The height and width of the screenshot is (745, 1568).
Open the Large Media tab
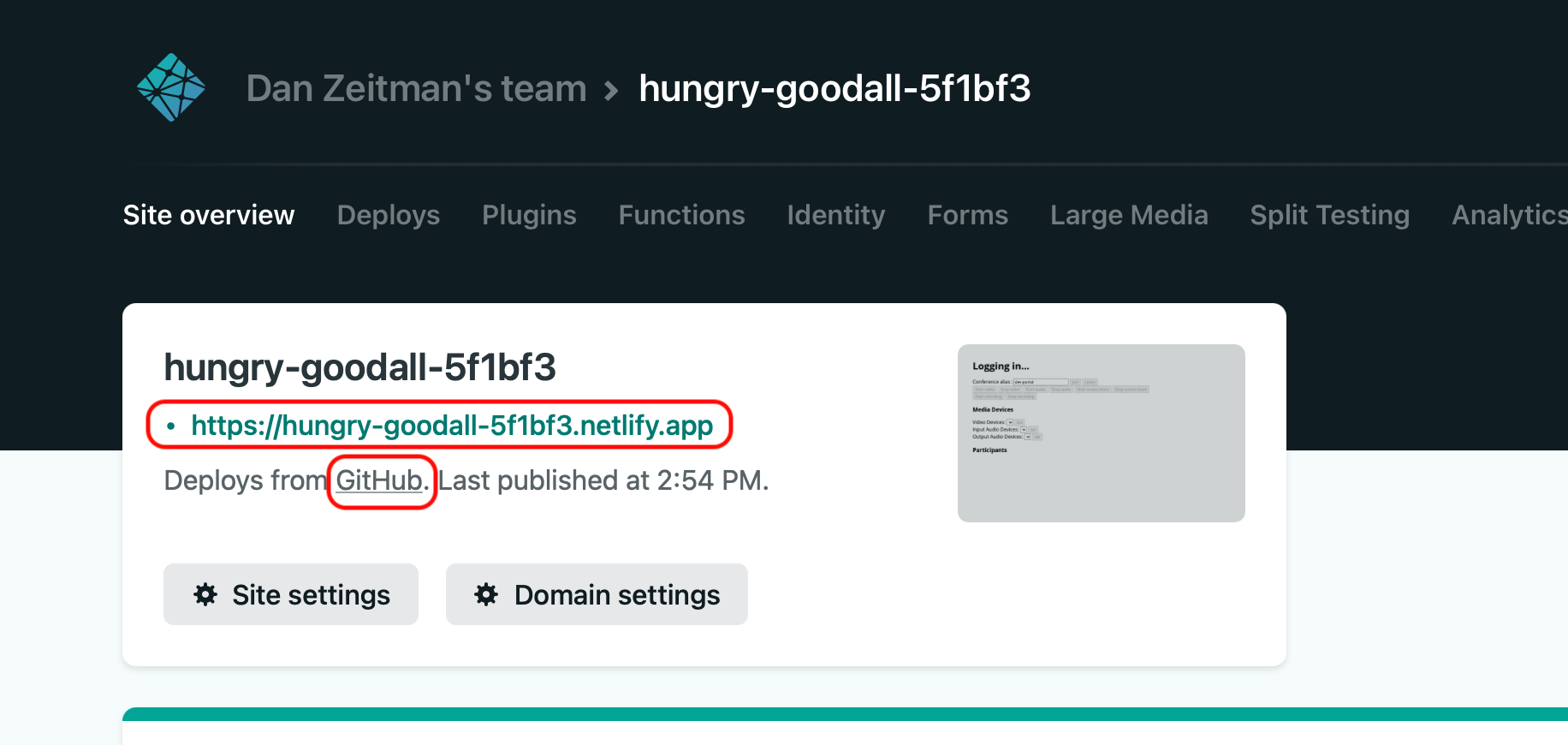1129,215
